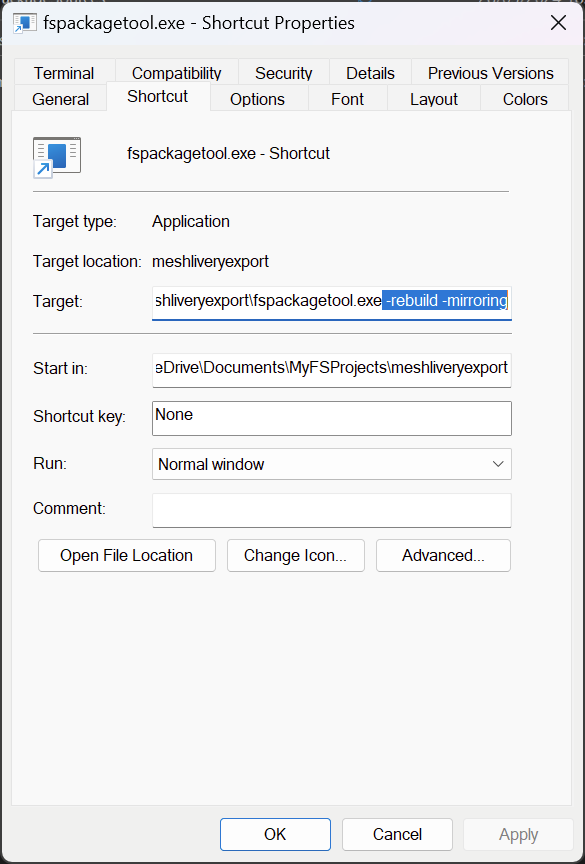Open the Layout tab
Viewport: 585px width, 864px height.
pyautogui.click(x=434, y=99)
